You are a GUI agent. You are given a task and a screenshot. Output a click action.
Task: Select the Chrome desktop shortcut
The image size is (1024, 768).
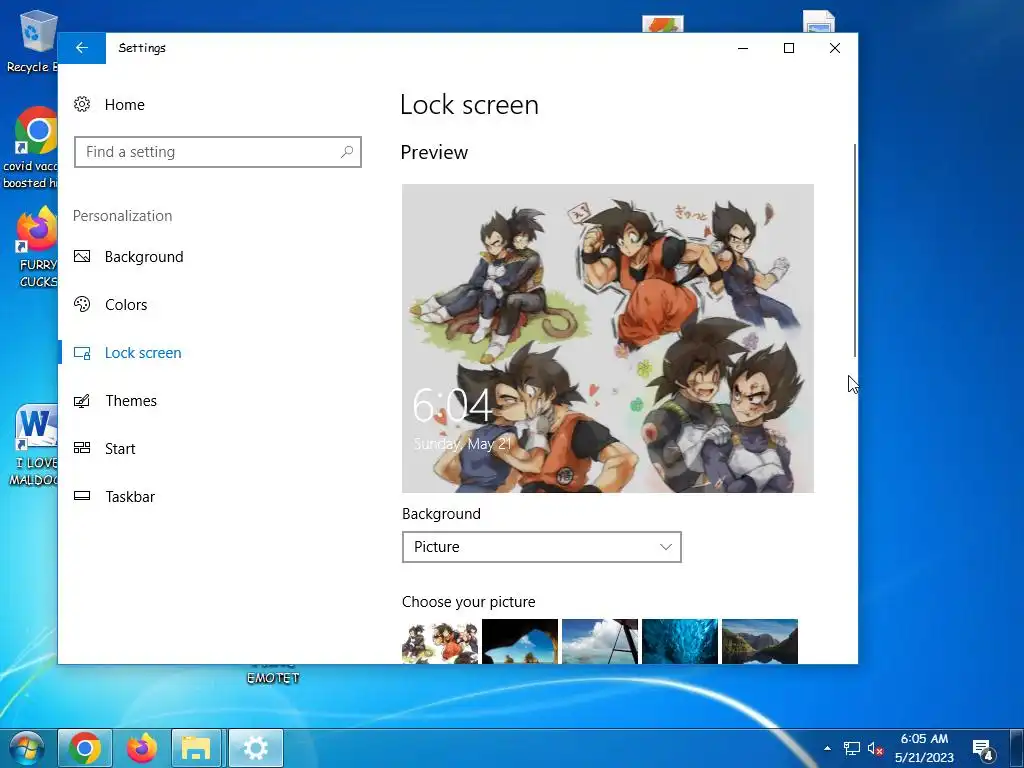31,149
